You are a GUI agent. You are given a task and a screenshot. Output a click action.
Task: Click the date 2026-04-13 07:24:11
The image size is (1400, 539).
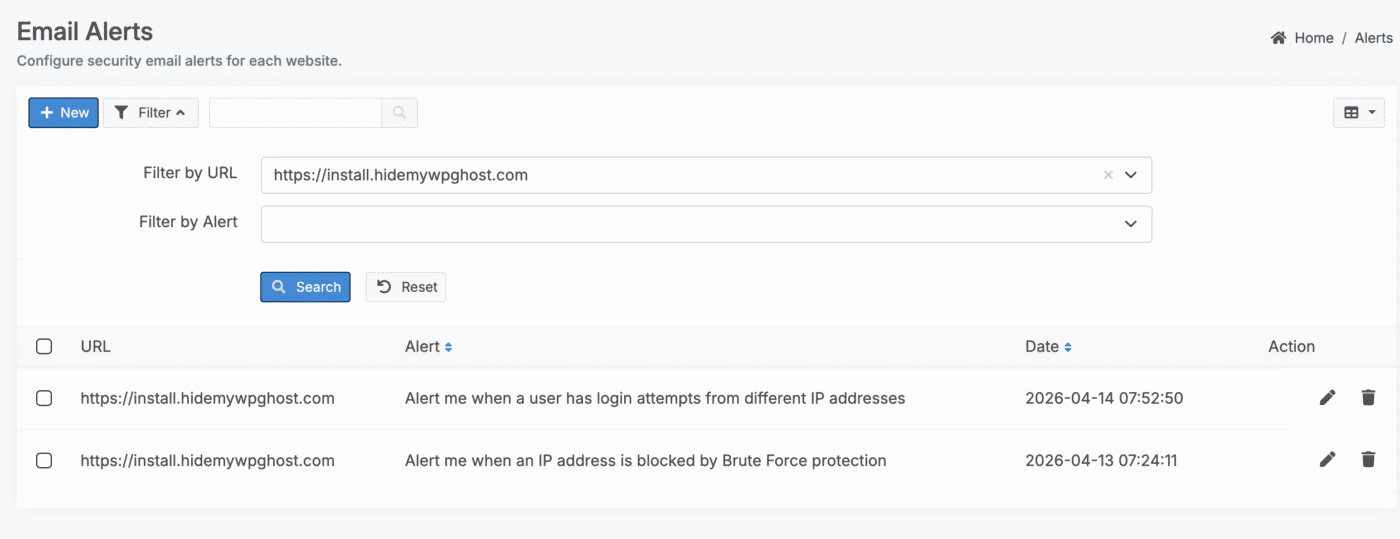coord(1101,461)
